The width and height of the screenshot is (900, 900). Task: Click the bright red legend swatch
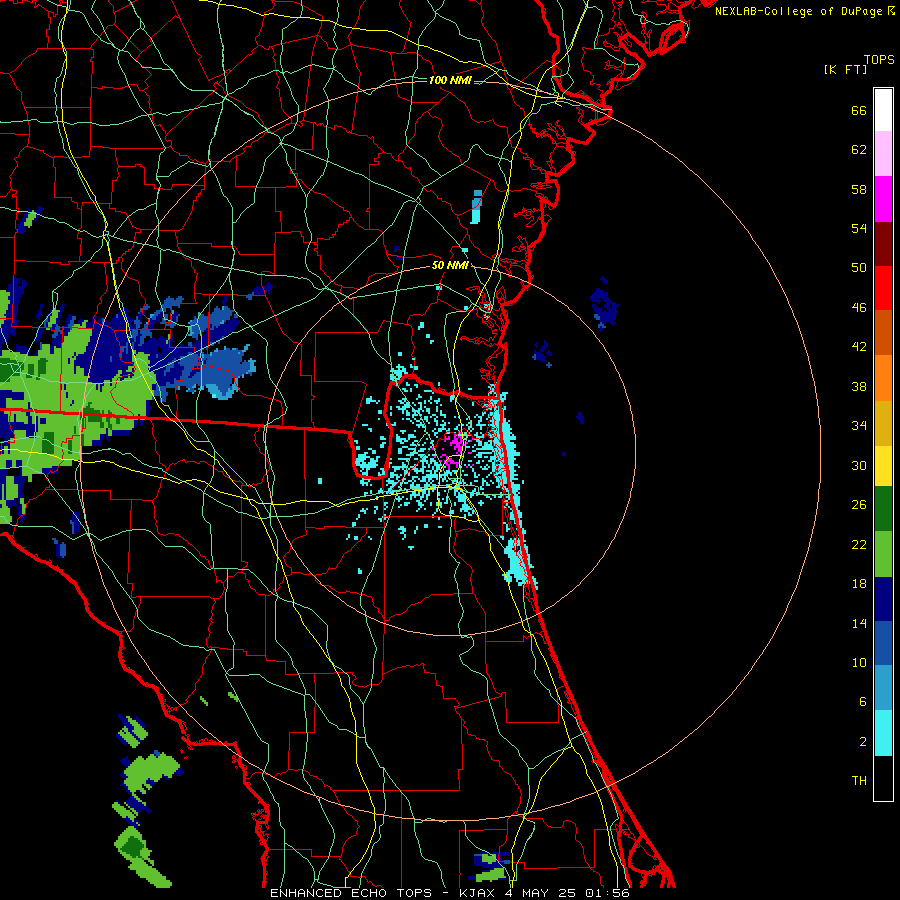[x=883, y=288]
